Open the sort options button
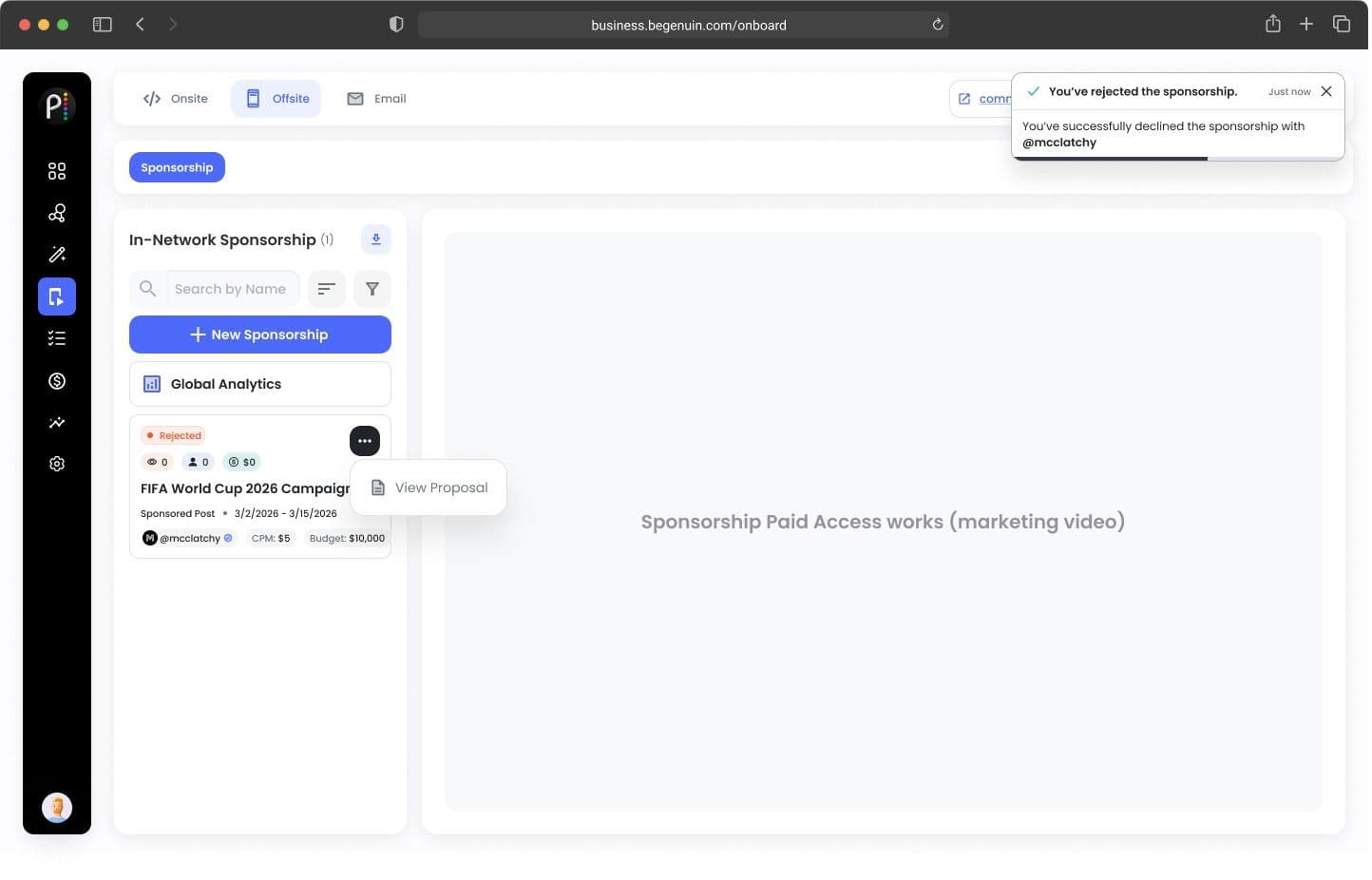This screenshot has width=1372, height=880. [327, 289]
